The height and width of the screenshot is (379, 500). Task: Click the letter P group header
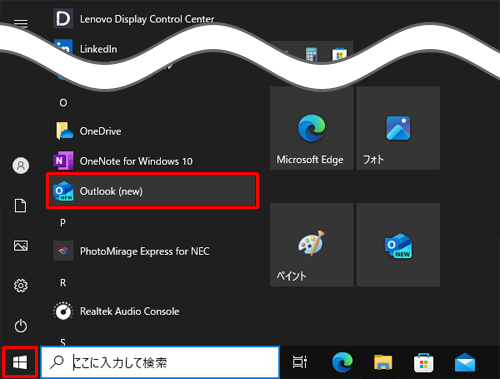(63, 223)
